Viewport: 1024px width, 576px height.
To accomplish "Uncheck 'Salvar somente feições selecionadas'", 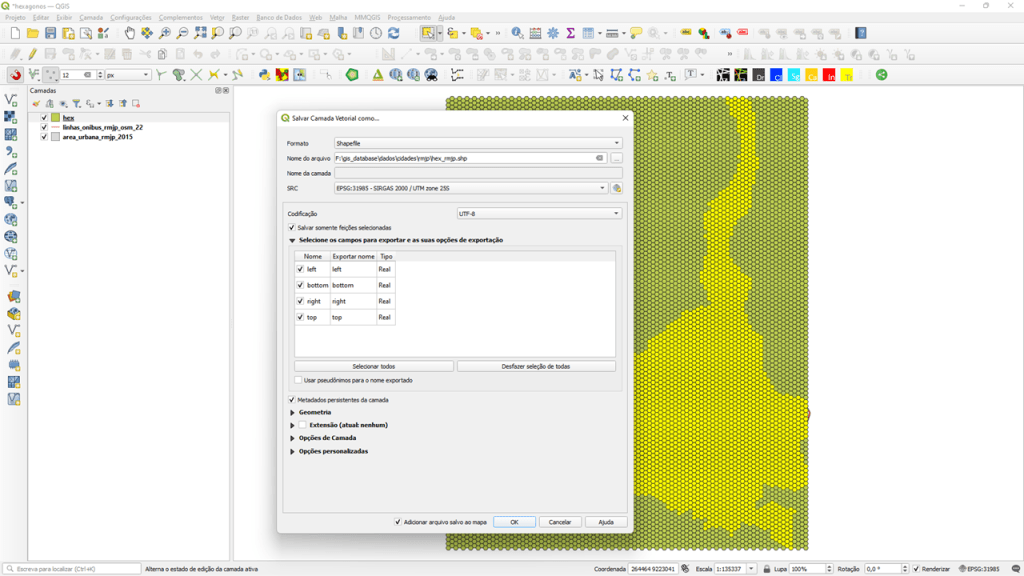I will coord(292,228).
